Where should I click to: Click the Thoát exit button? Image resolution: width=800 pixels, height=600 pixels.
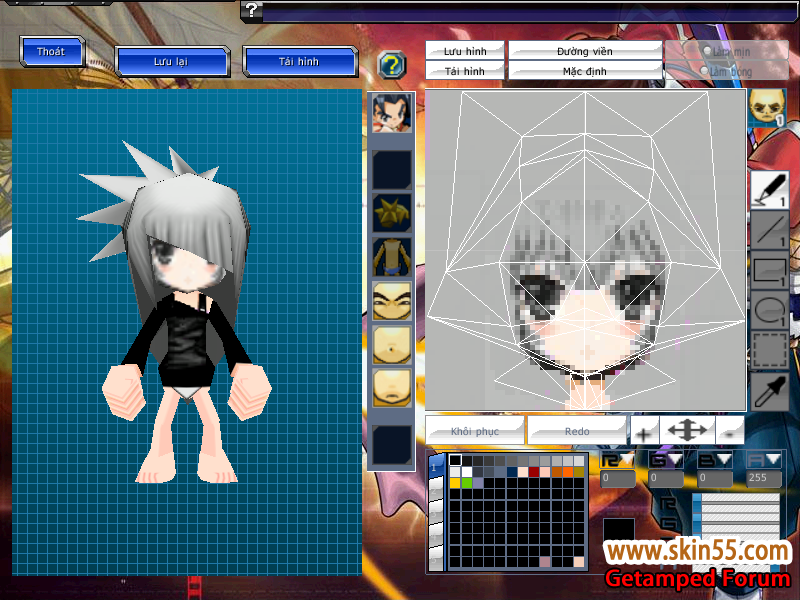pyautogui.click(x=52, y=52)
